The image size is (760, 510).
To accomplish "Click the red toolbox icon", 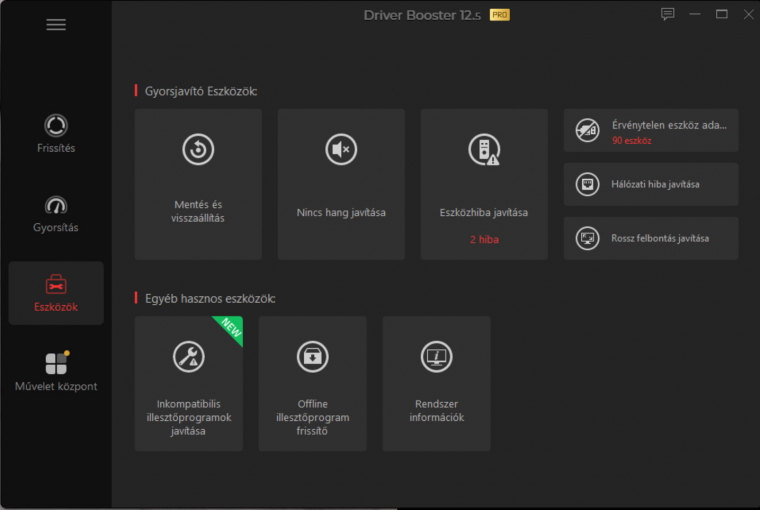I will click(x=56, y=284).
